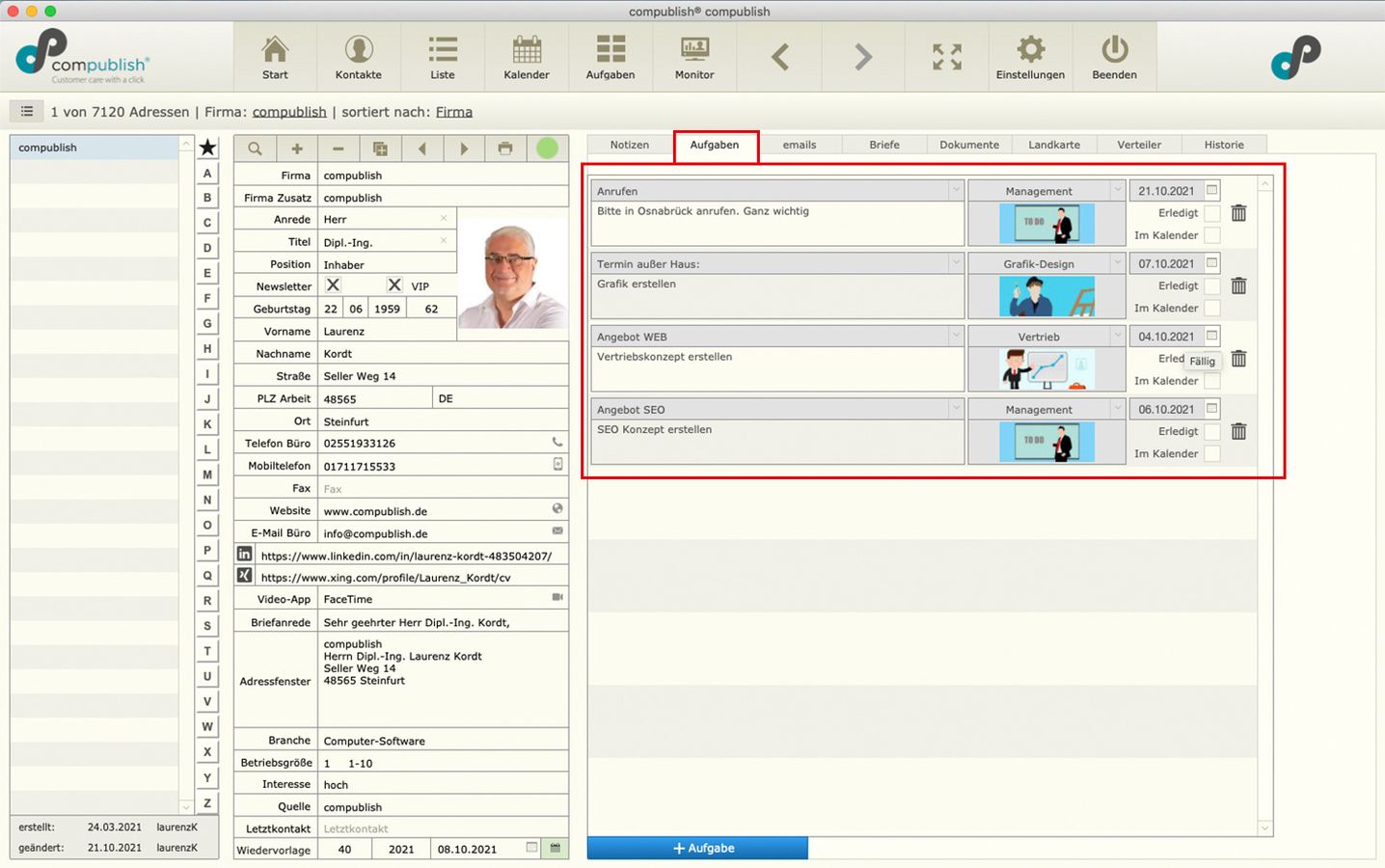Open the Angebot WEB type dropdown
The image size is (1385, 868).
click(956, 336)
